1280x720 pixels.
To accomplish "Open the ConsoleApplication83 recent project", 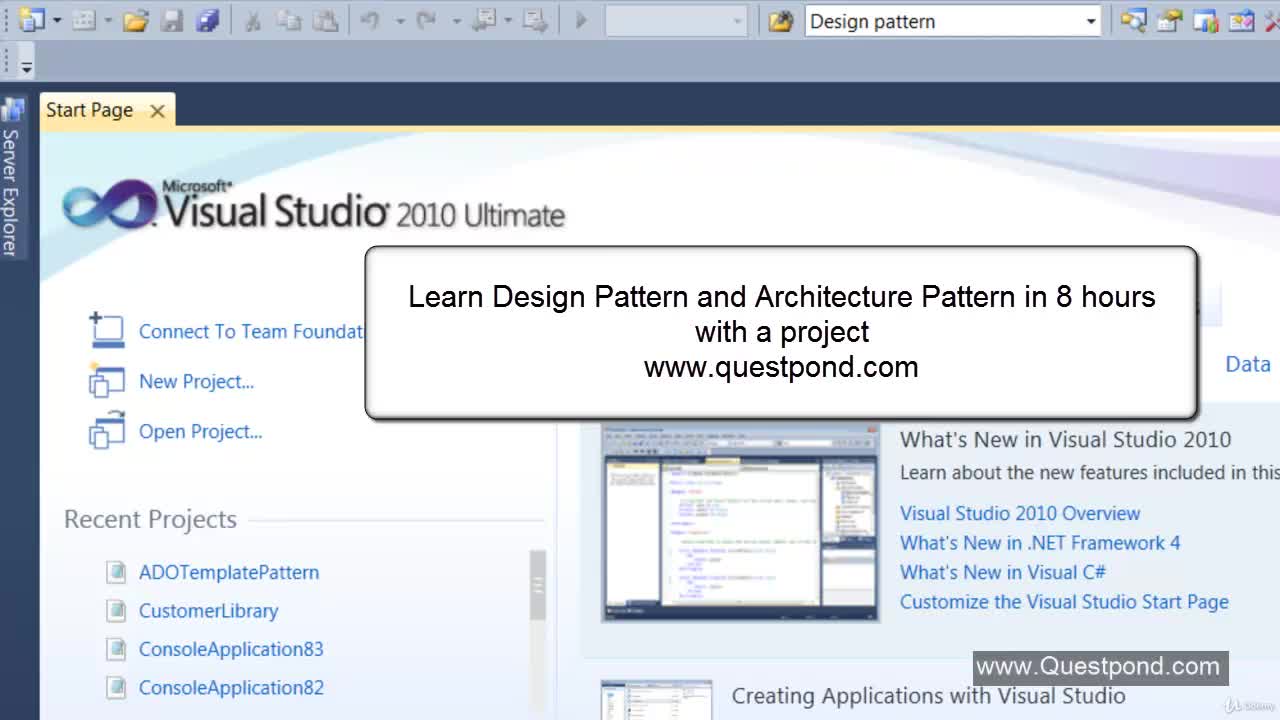I will coord(231,649).
